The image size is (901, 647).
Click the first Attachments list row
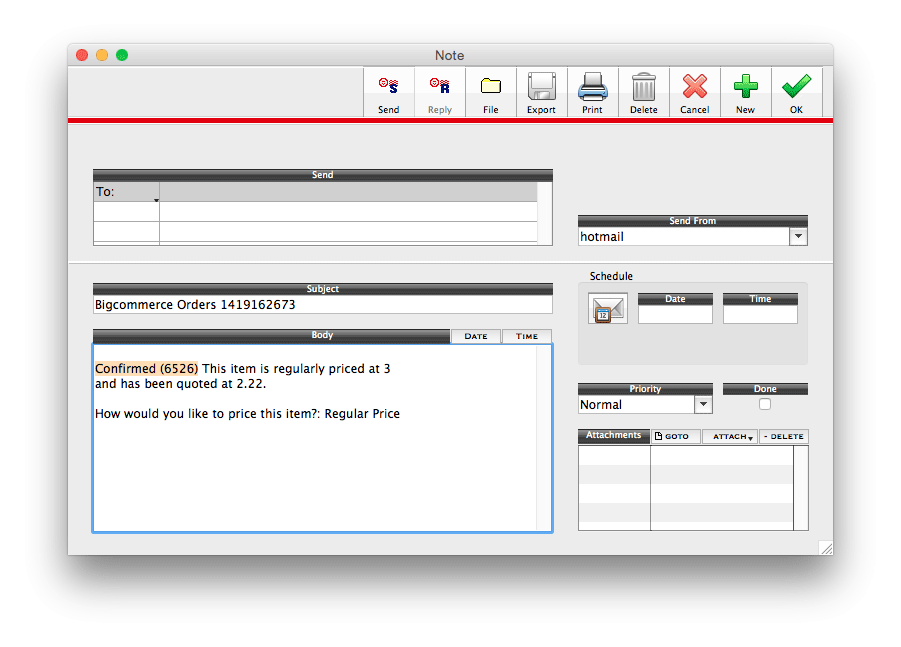point(686,456)
